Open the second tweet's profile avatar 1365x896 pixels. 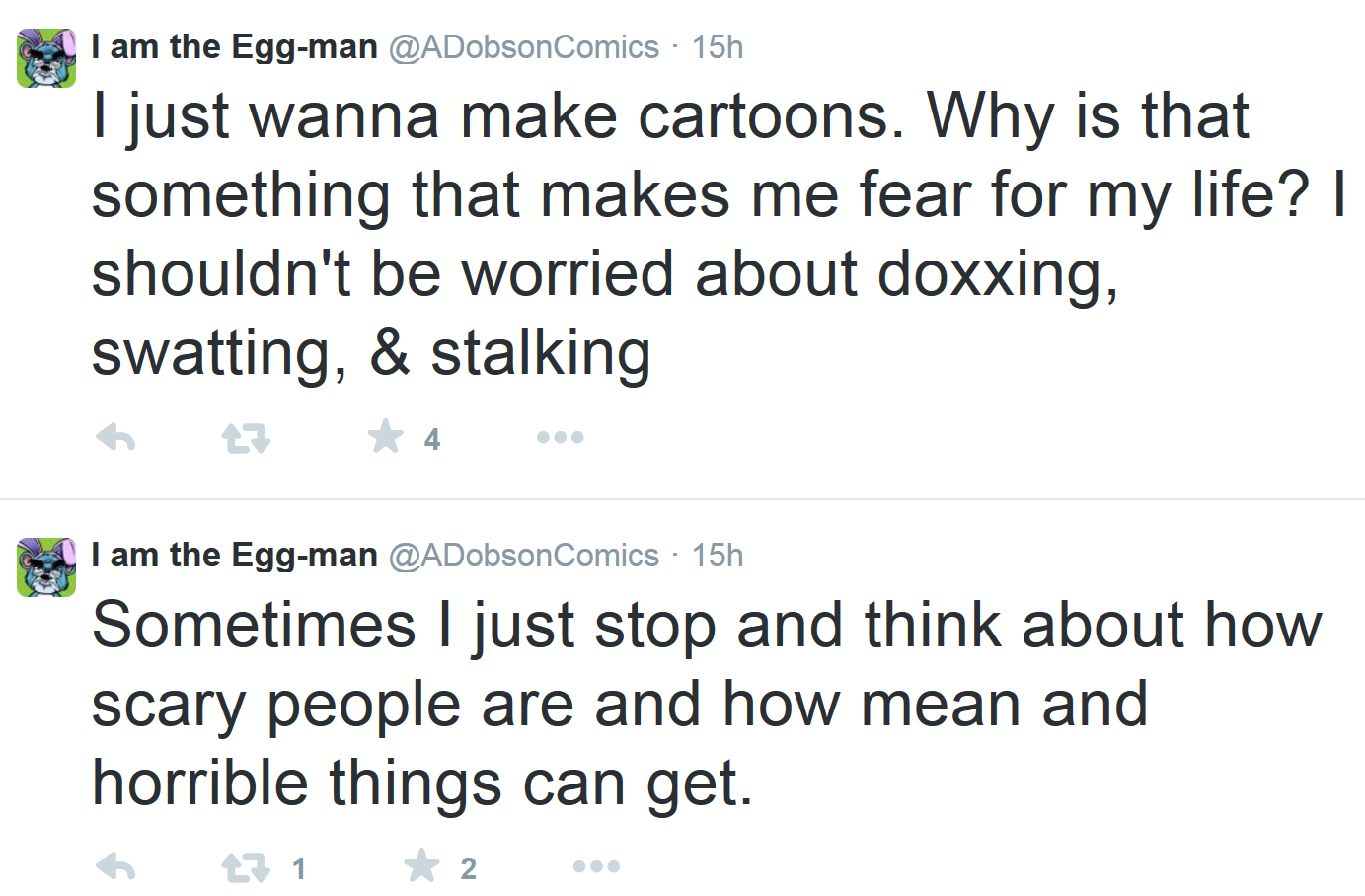tap(46, 567)
